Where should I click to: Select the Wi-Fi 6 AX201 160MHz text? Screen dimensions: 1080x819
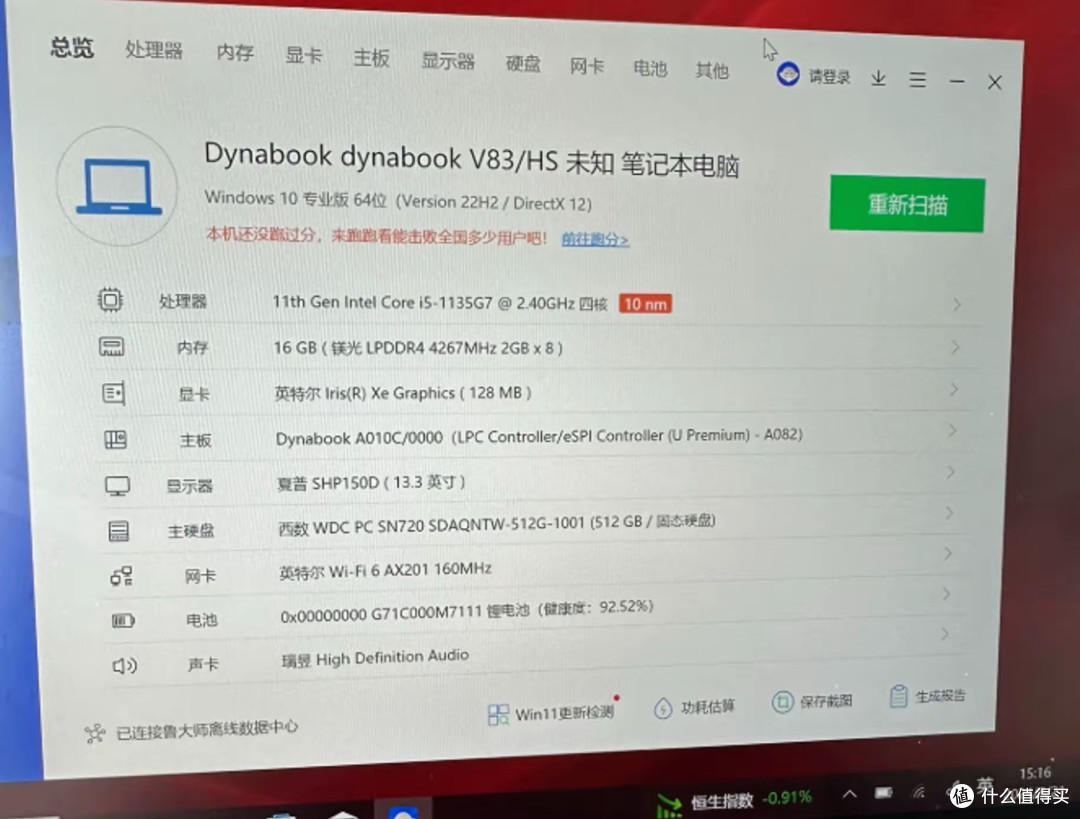click(x=385, y=571)
